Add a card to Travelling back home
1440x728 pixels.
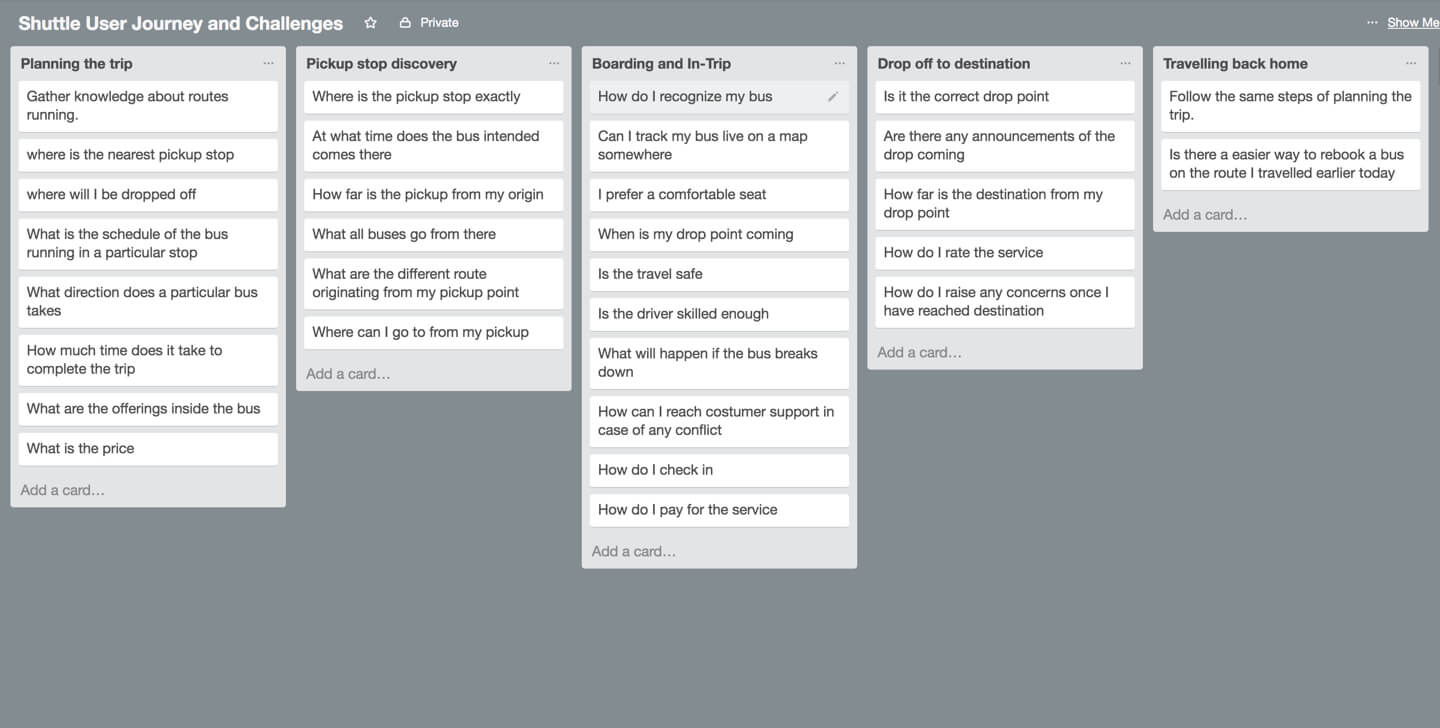(x=1205, y=215)
